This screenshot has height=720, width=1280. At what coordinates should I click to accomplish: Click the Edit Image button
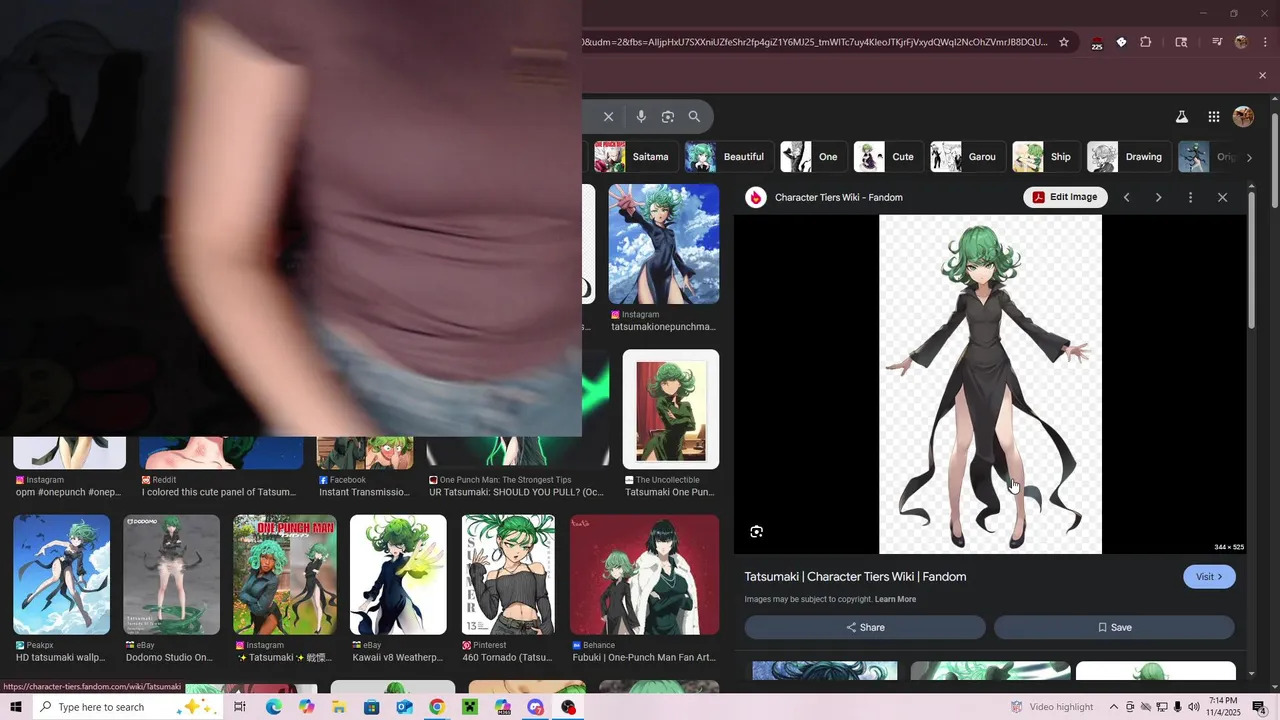1066,197
